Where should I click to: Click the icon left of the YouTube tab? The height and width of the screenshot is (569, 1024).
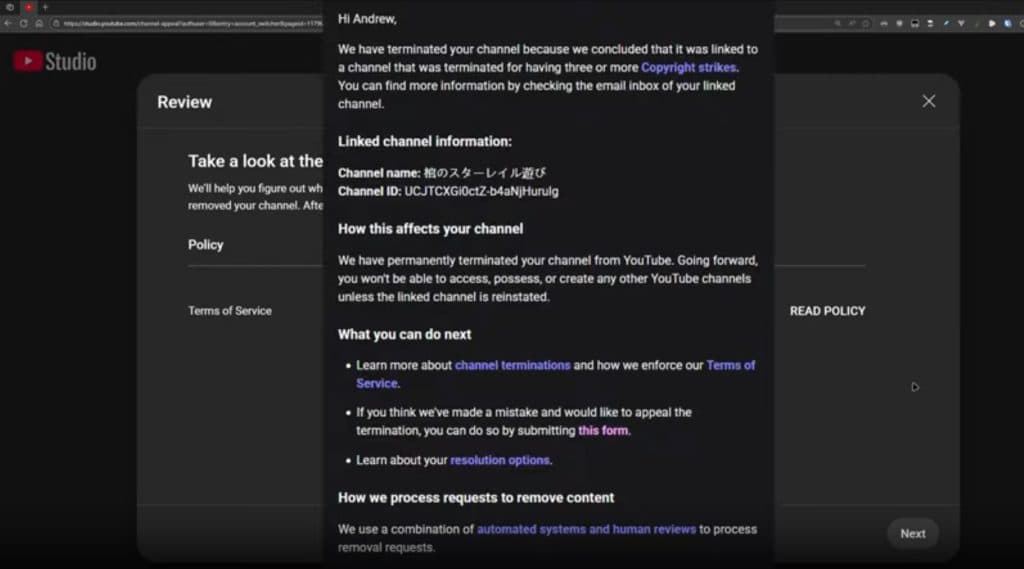pyautogui.click(x=9, y=7)
